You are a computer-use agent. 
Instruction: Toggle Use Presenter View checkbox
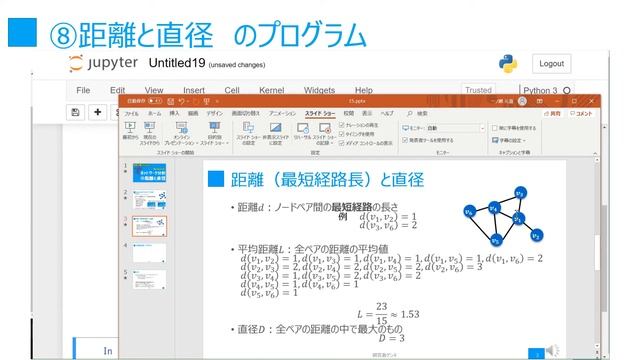(405, 140)
